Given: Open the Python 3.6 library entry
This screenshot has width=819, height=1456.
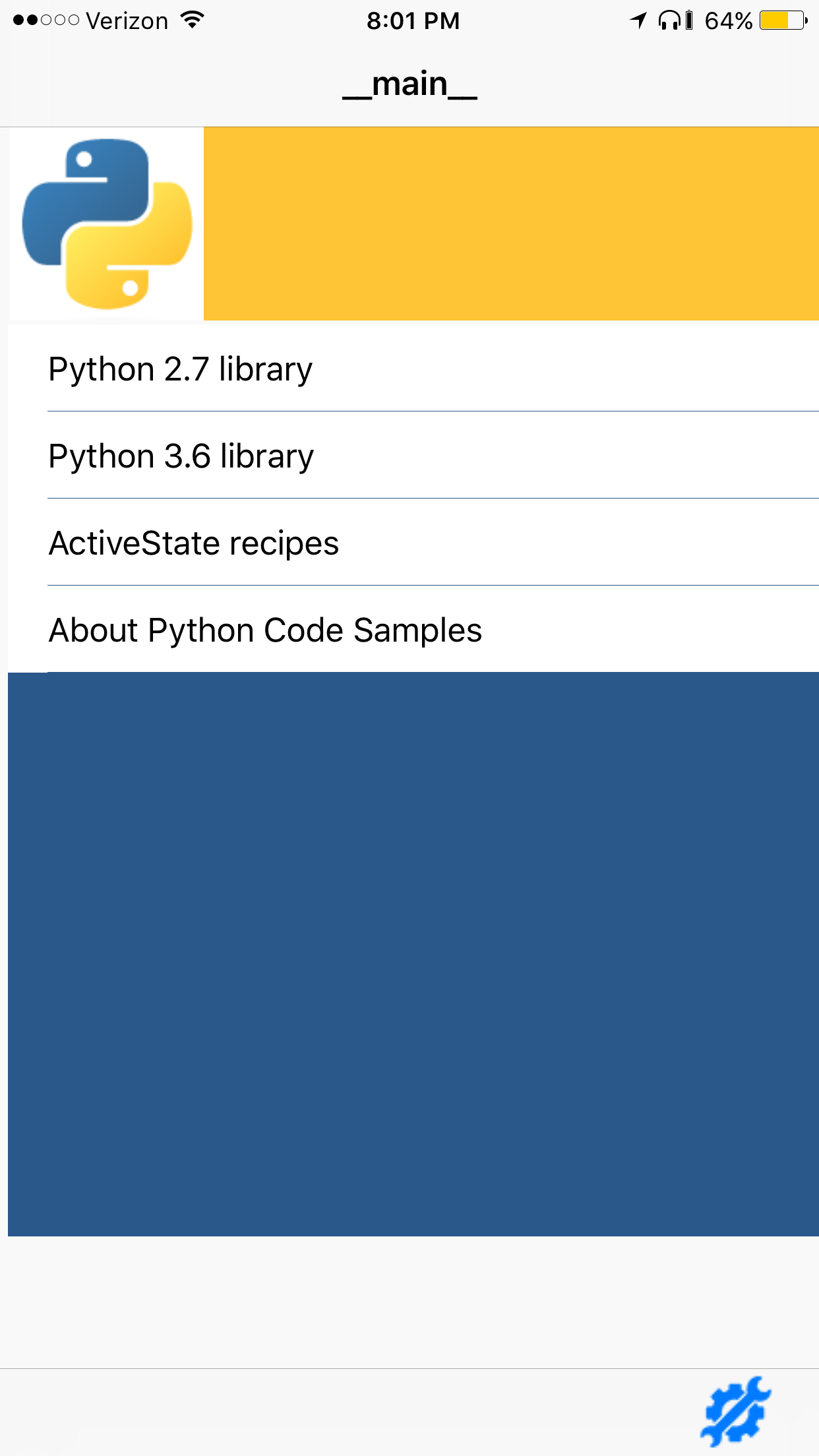Looking at the screenshot, I should click(x=181, y=456).
